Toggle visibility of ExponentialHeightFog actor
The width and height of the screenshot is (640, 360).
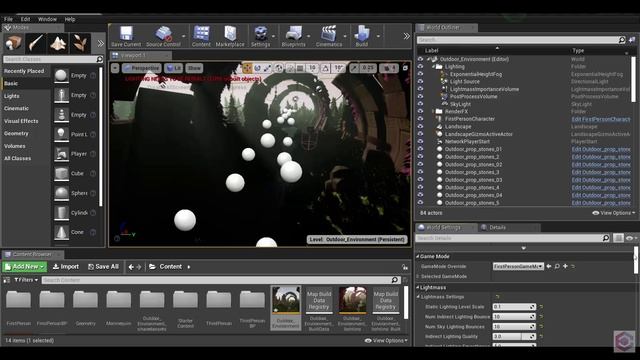coord(420,74)
